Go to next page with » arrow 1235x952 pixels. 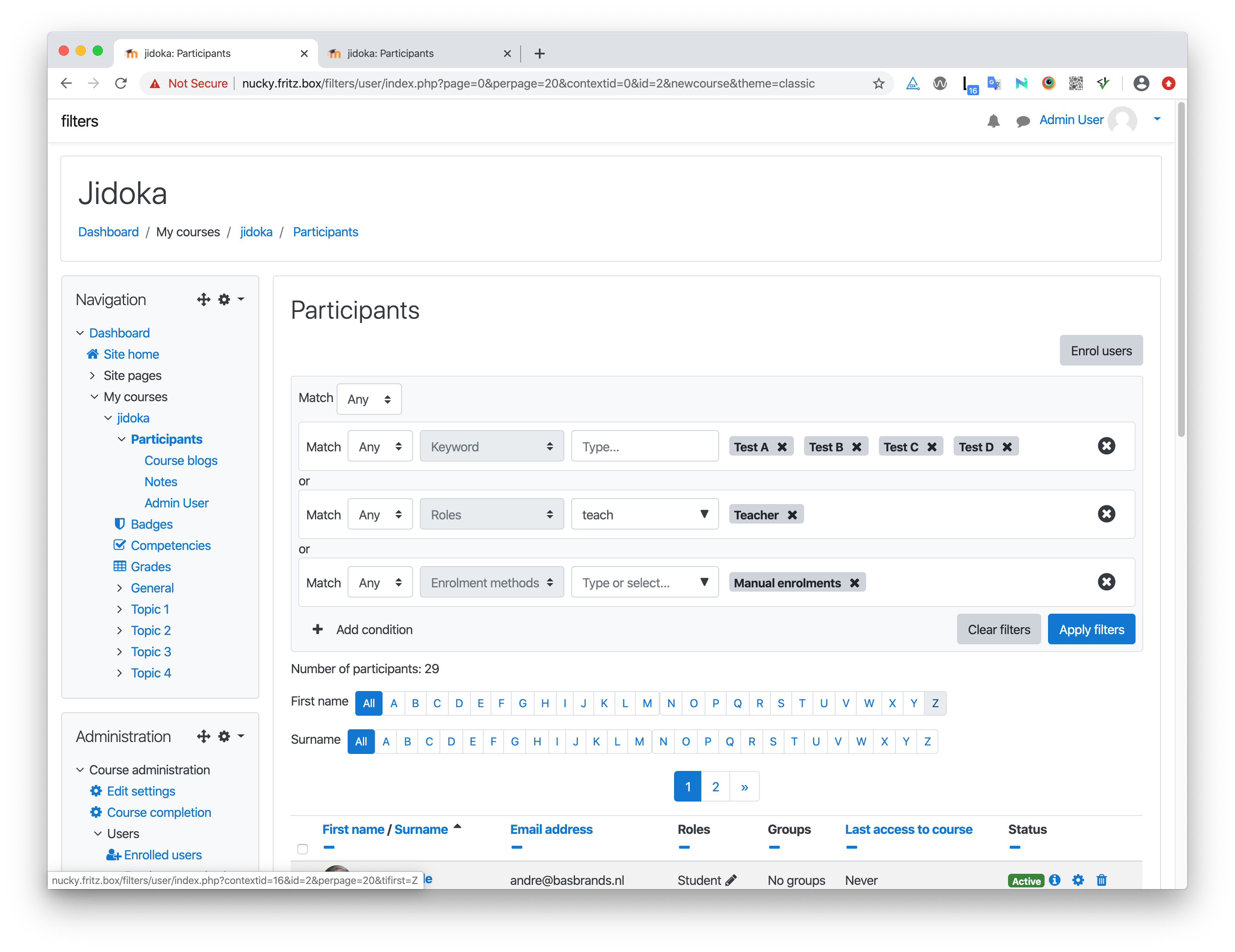pyautogui.click(x=744, y=786)
